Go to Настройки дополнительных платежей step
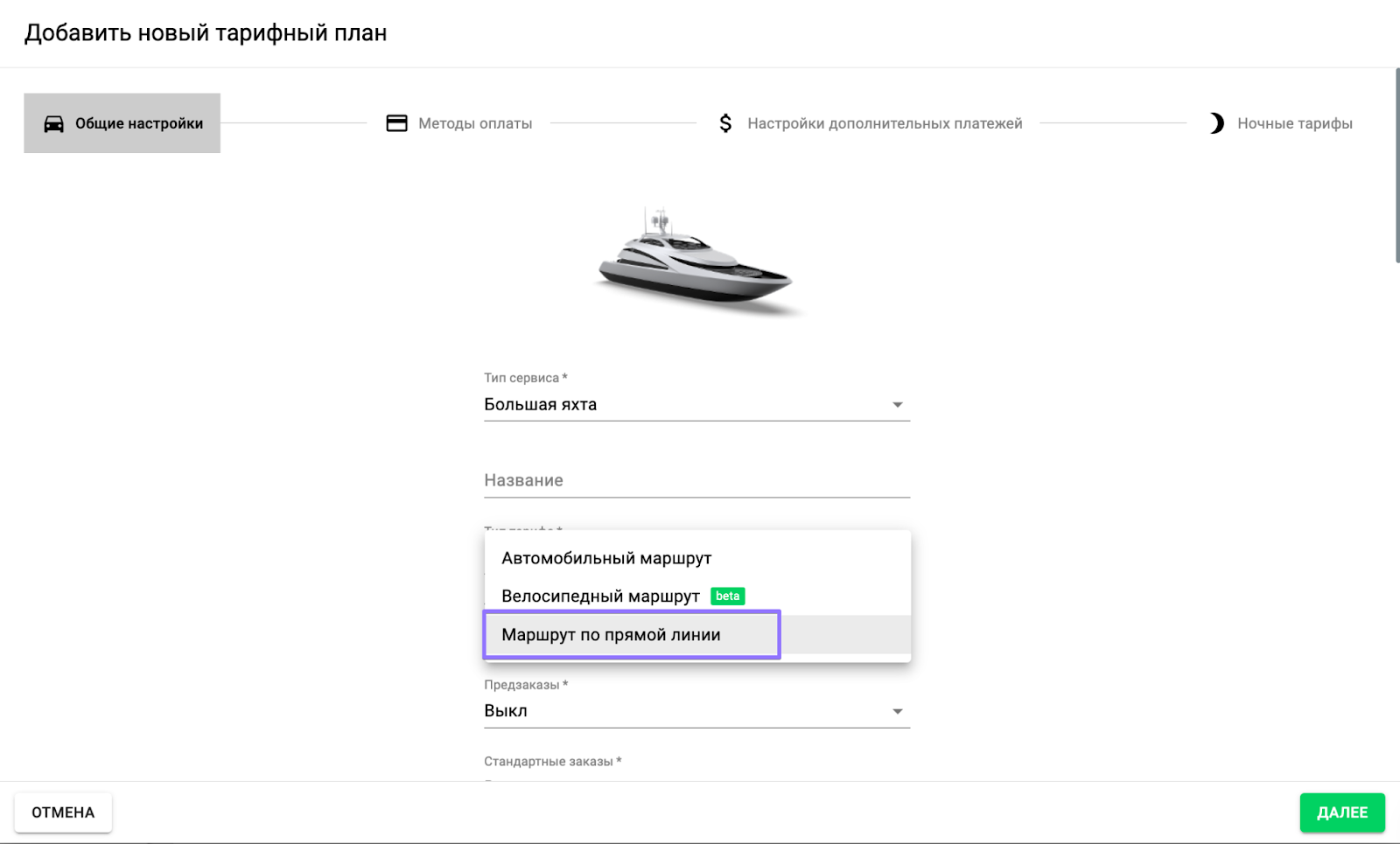Image resolution: width=1400 pixels, height=844 pixels. tap(884, 123)
